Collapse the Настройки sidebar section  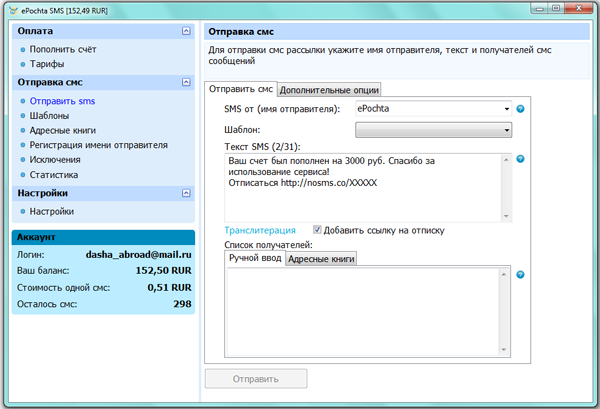tap(186, 193)
